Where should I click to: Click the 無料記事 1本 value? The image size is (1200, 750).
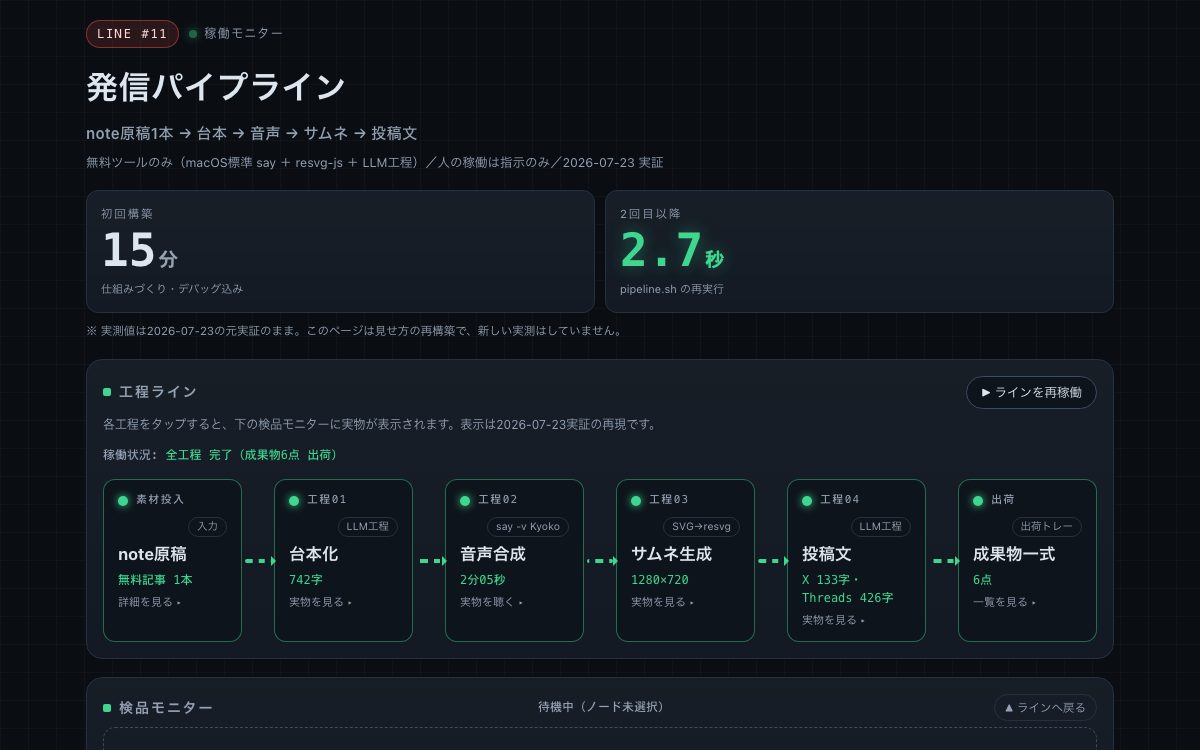click(x=155, y=579)
